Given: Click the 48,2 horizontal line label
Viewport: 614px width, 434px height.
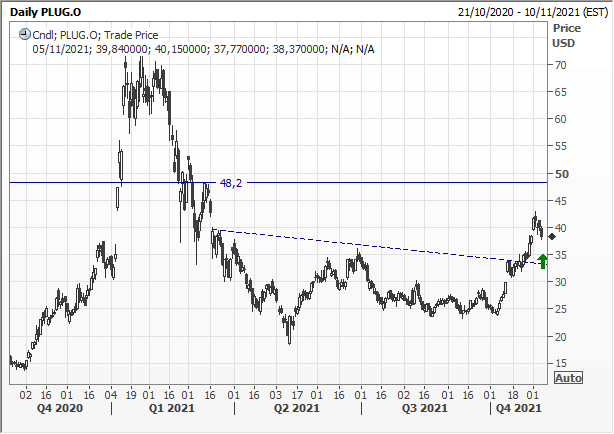Looking at the screenshot, I should point(231,183).
